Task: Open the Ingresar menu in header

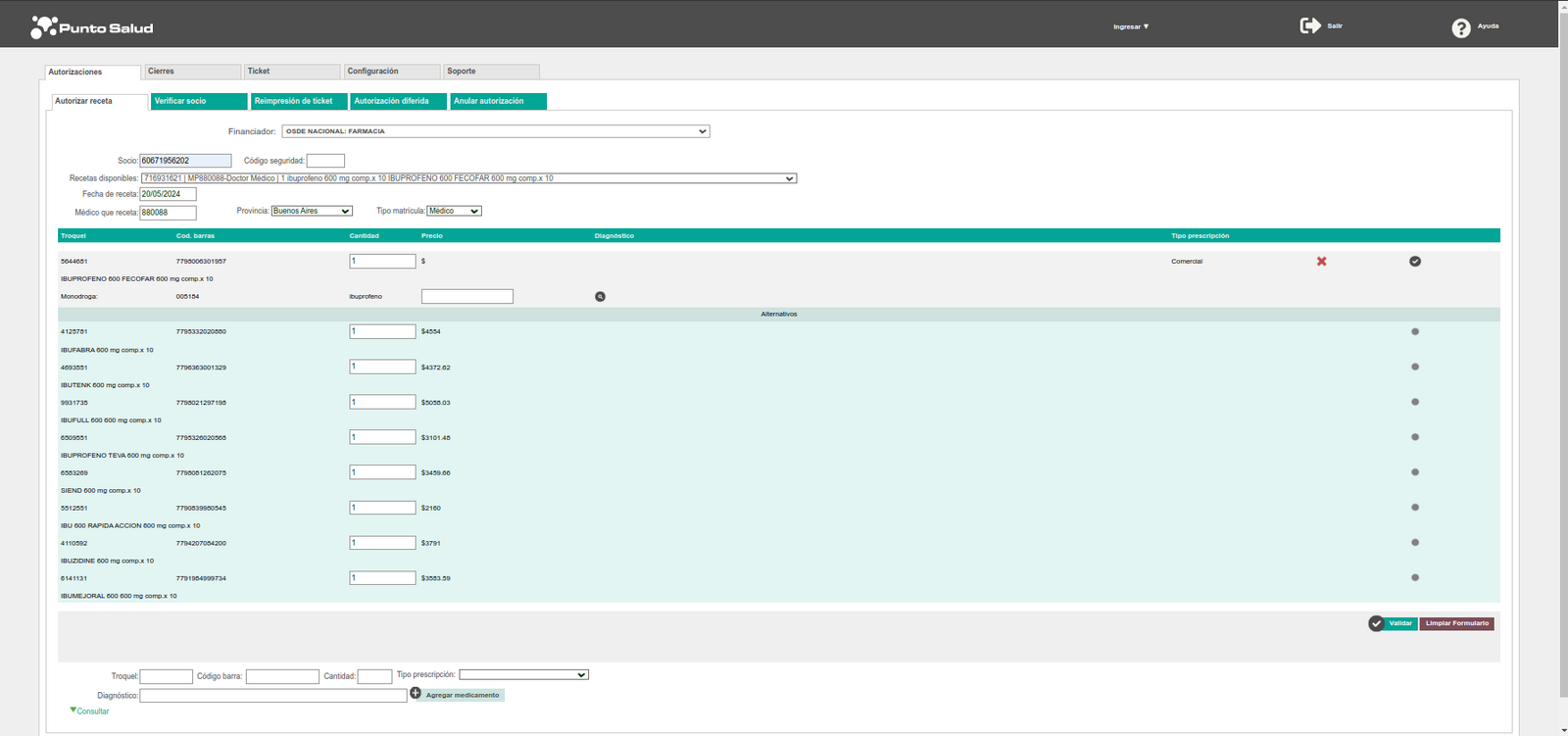Action: coord(1131,26)
